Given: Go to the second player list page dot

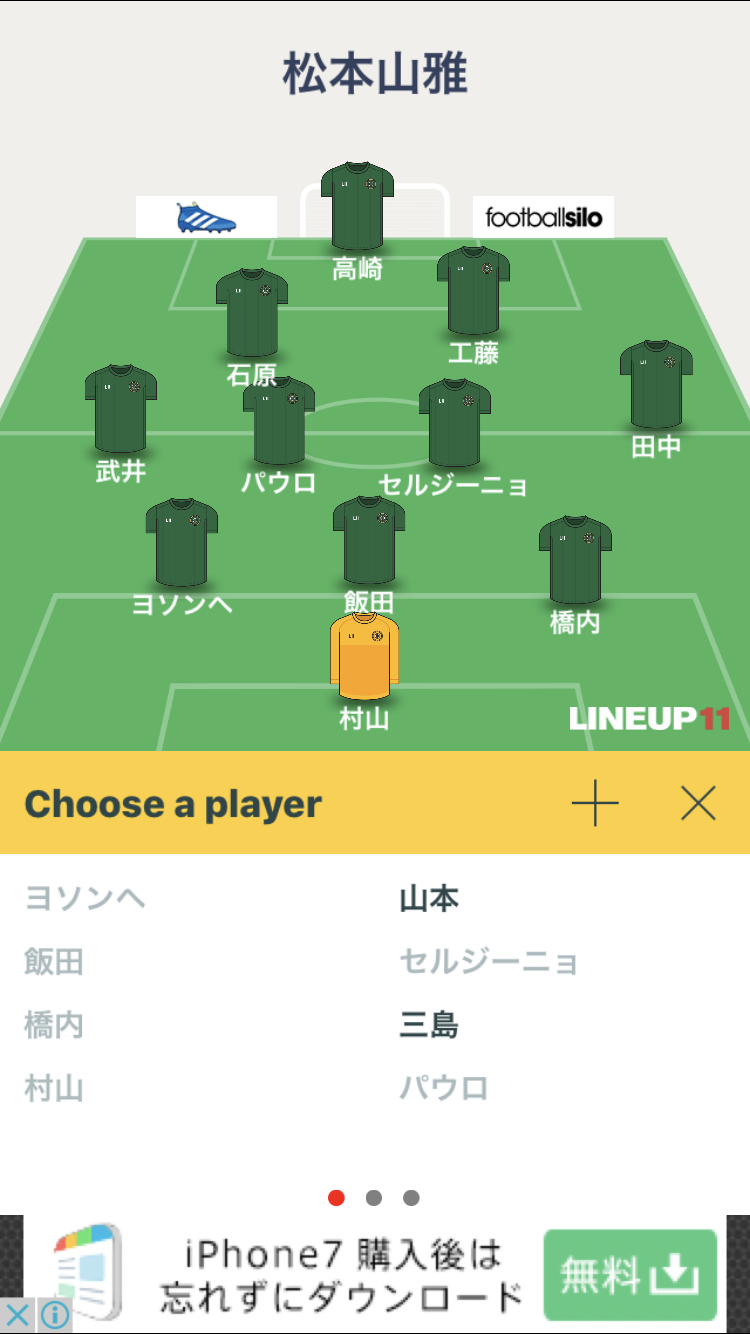Looking at the screenshot, I should point(374,1198).
